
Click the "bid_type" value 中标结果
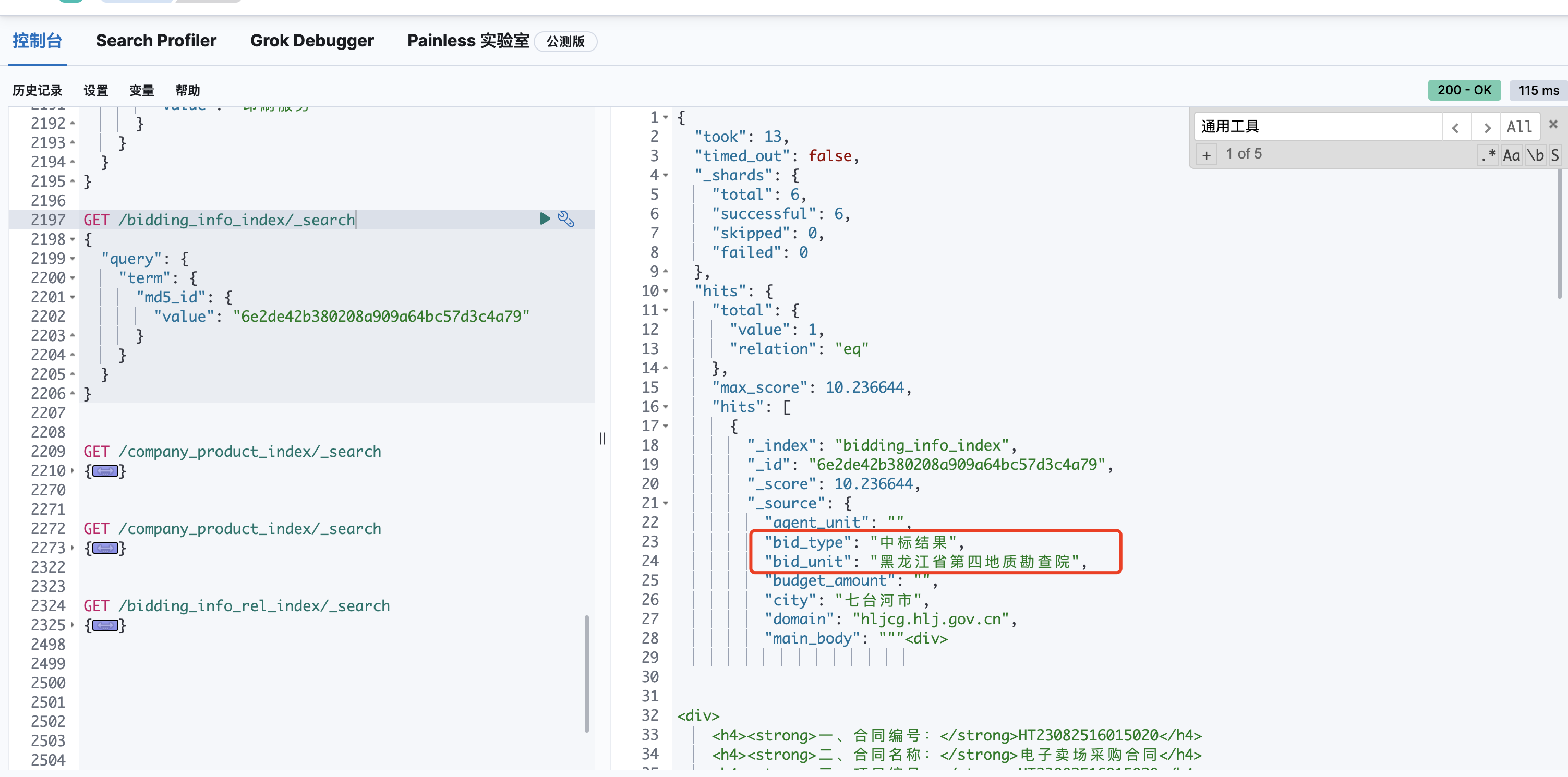[x=913, y=542]
